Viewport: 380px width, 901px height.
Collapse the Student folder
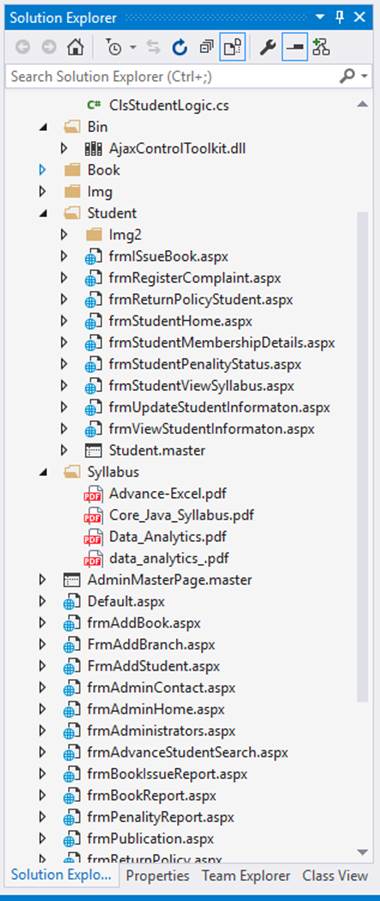(x=43, y=213)
